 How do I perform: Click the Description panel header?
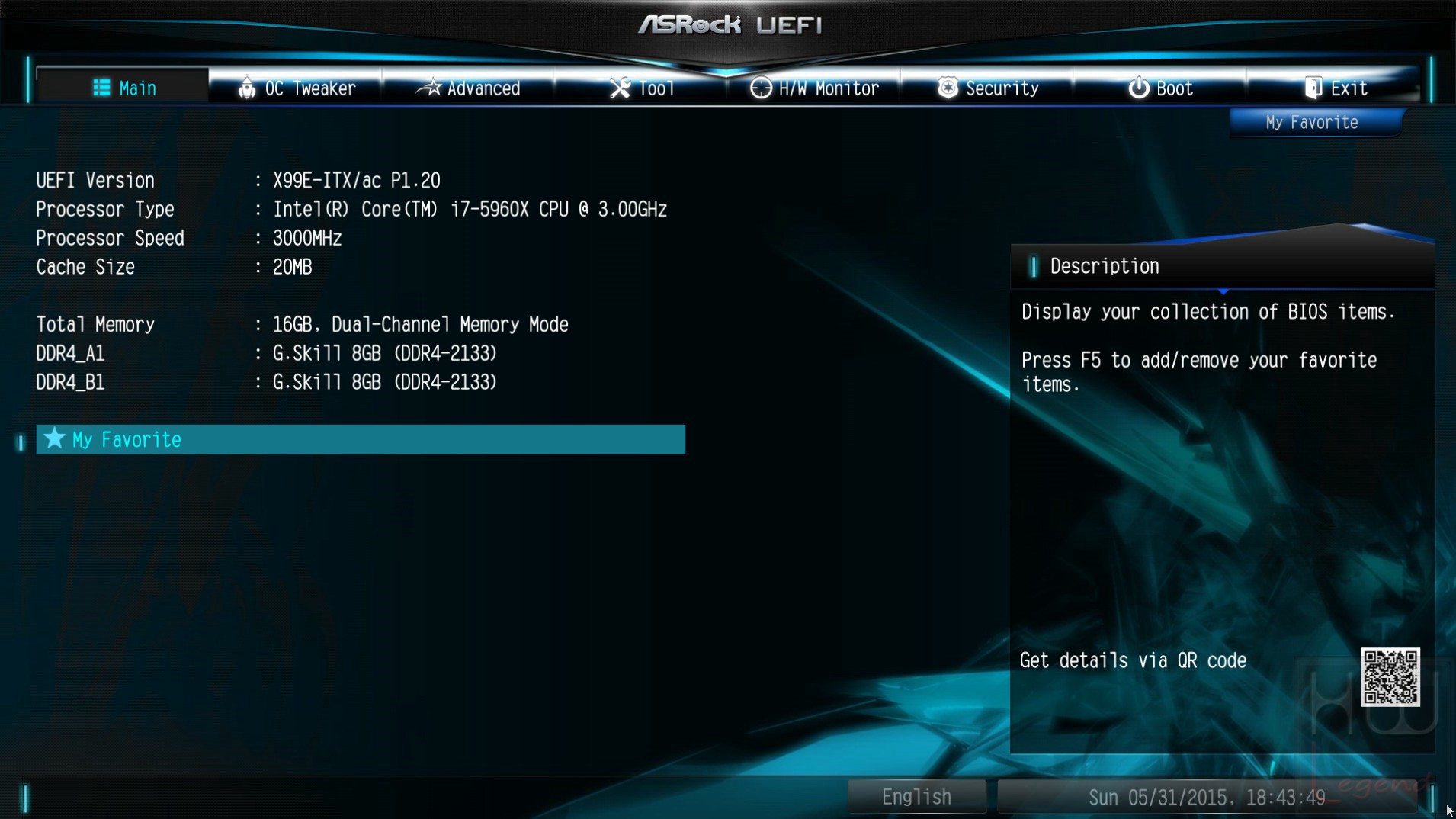click(x=1223, y=266)
